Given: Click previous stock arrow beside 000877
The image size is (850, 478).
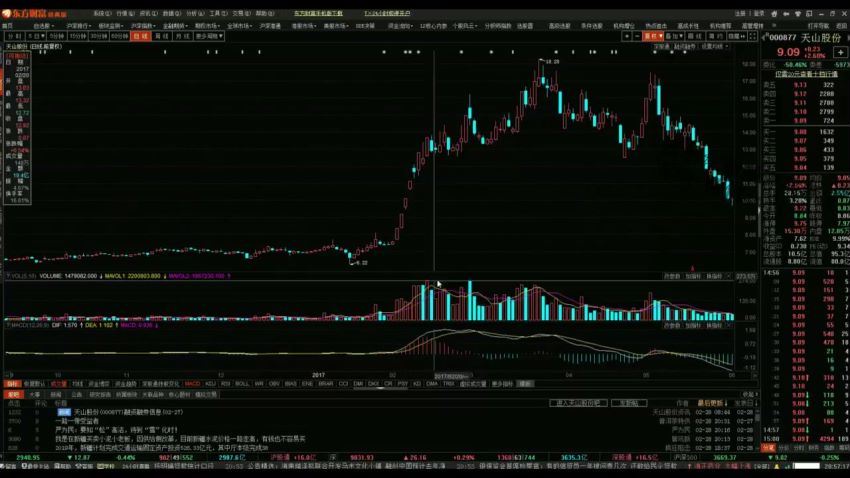Looking at the screenshot, I should pyautogui.click(x=765, y=38).
